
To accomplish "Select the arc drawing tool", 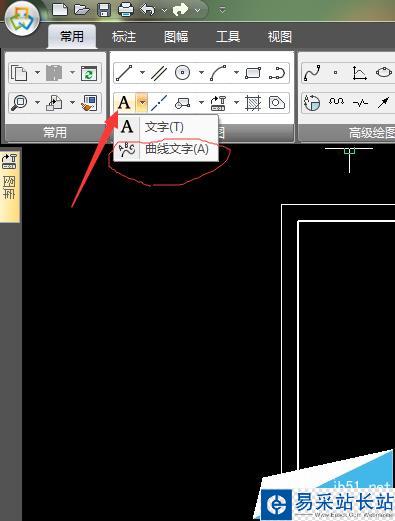I will click(x=218, y=73).
